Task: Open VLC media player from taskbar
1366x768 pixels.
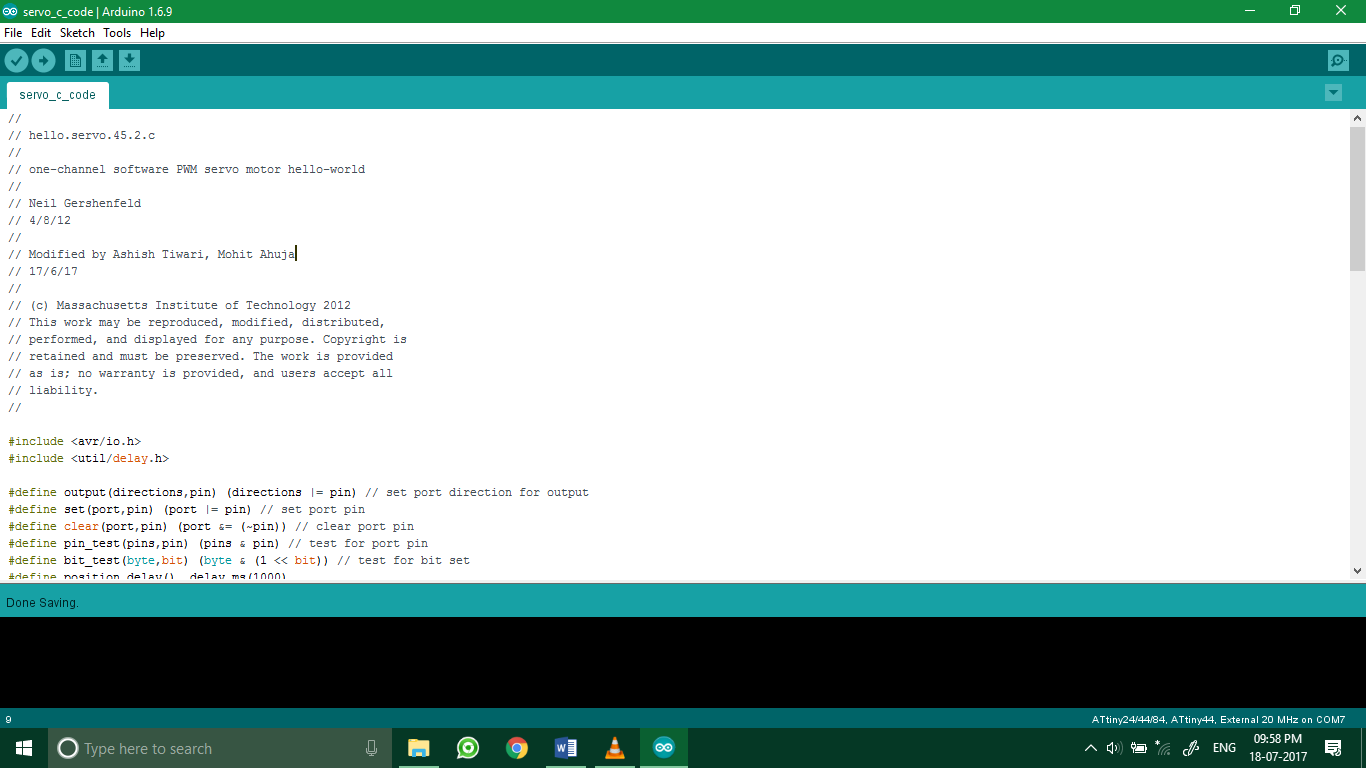Action: pos(615,748)
